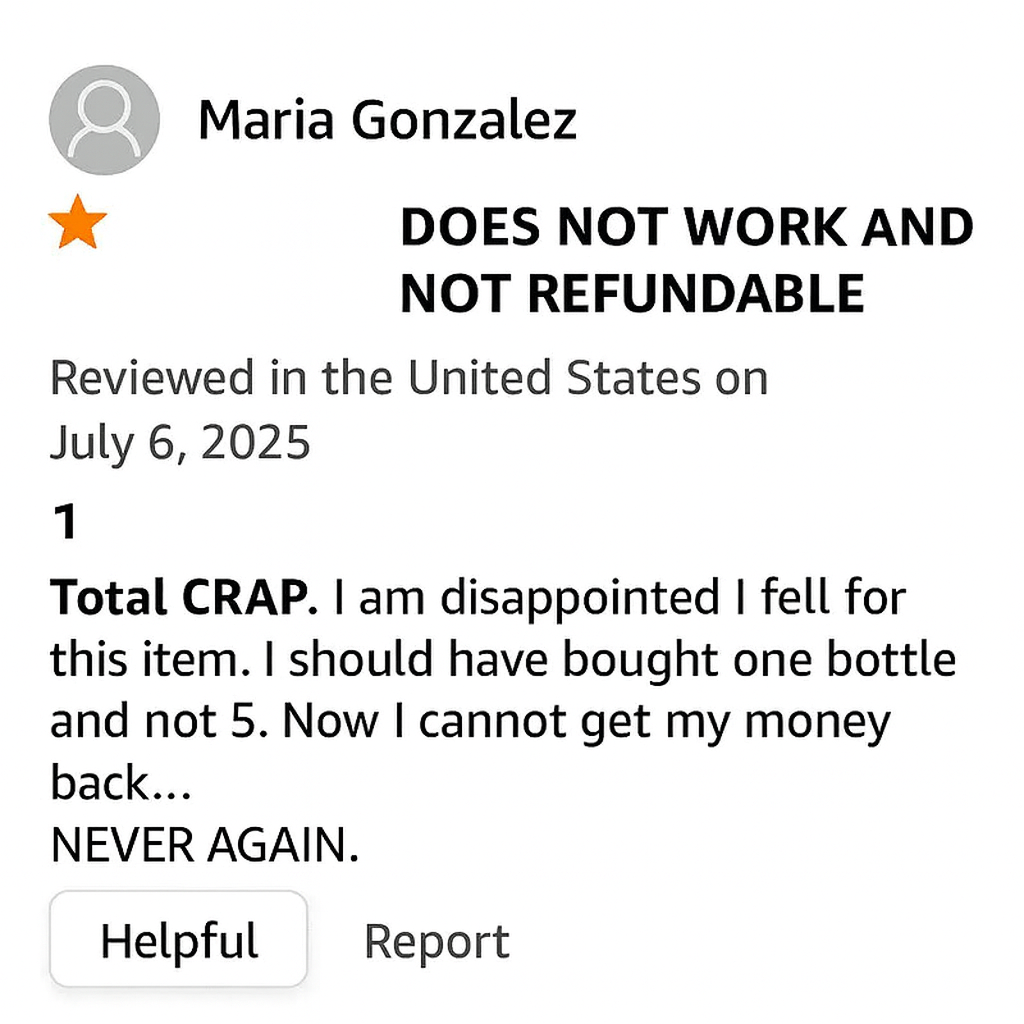This screenshot has width=1024, height=1024.
Task: Open the "DOES NOT WORK AND" headline line
Action: tap(686, 228)
